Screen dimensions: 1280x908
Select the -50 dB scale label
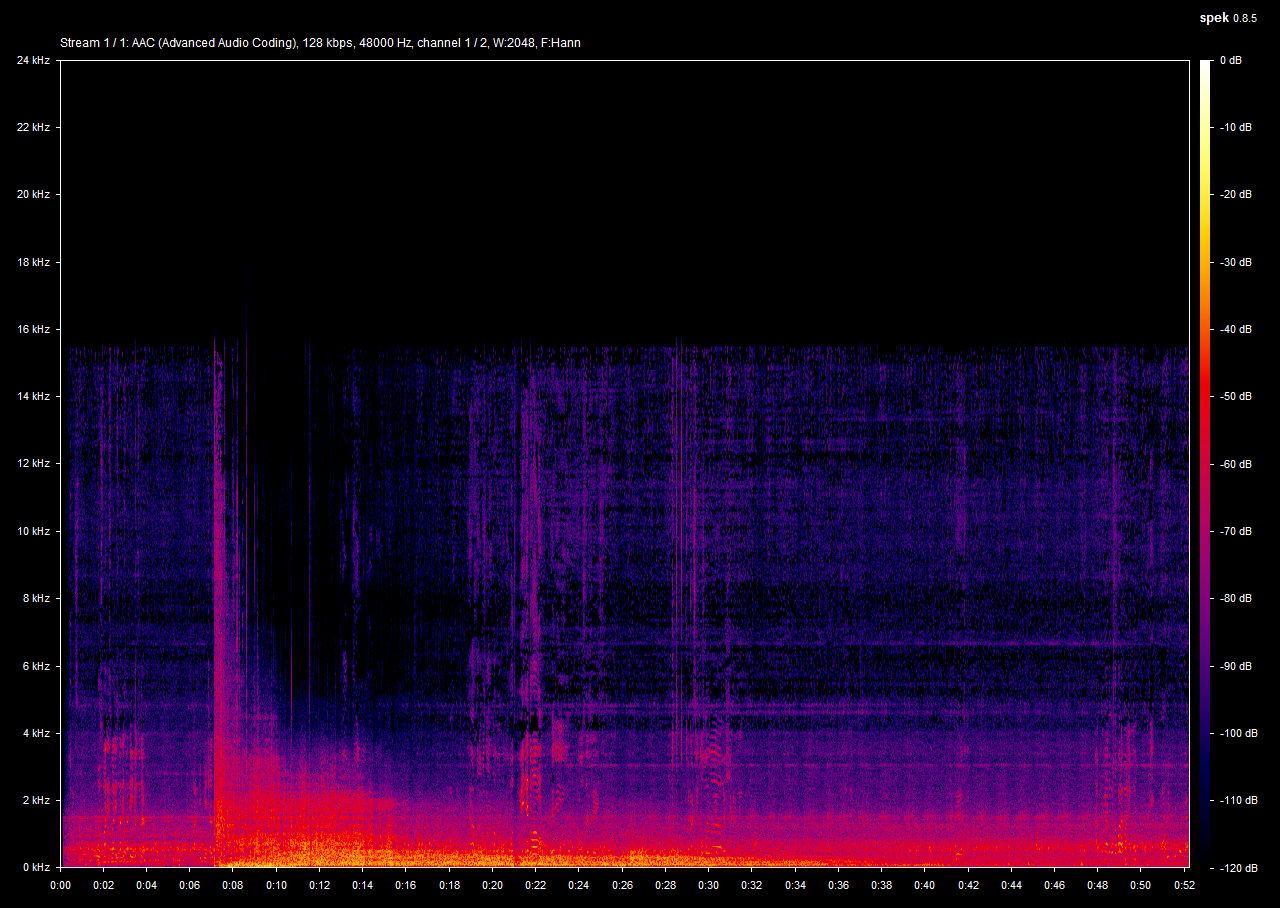pyautogui.click(x=1234, y=396)
